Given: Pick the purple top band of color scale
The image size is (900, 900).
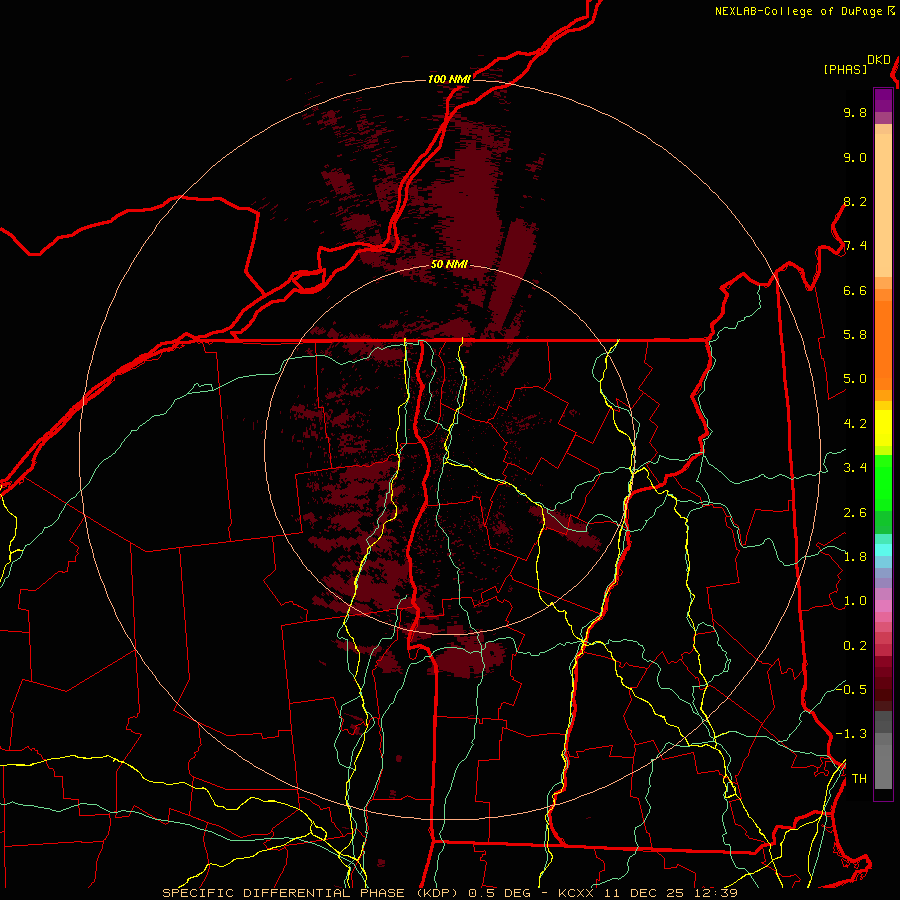Looking at the screenshot, I should click(883, 100).
